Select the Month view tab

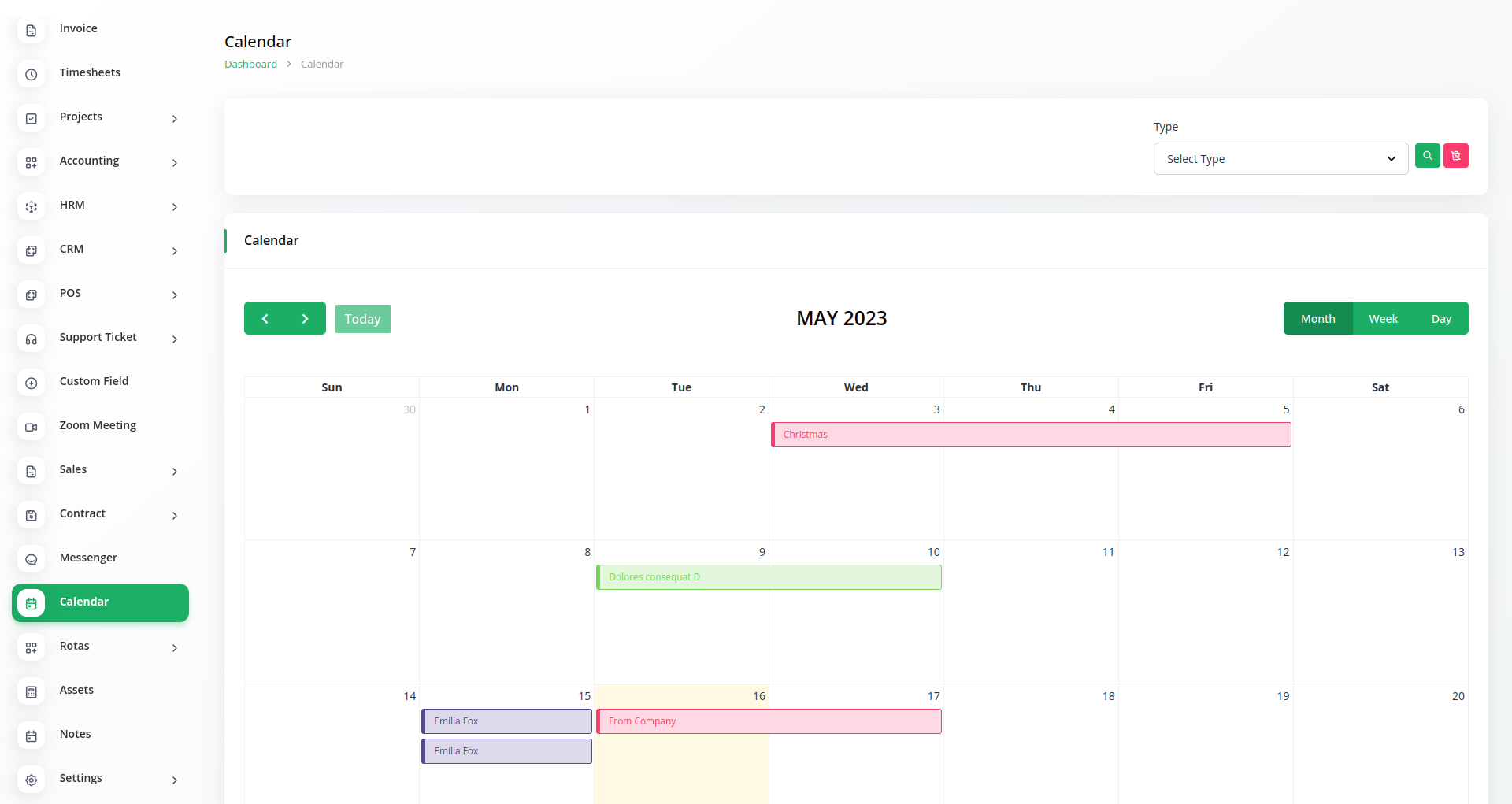(1317, 319)
